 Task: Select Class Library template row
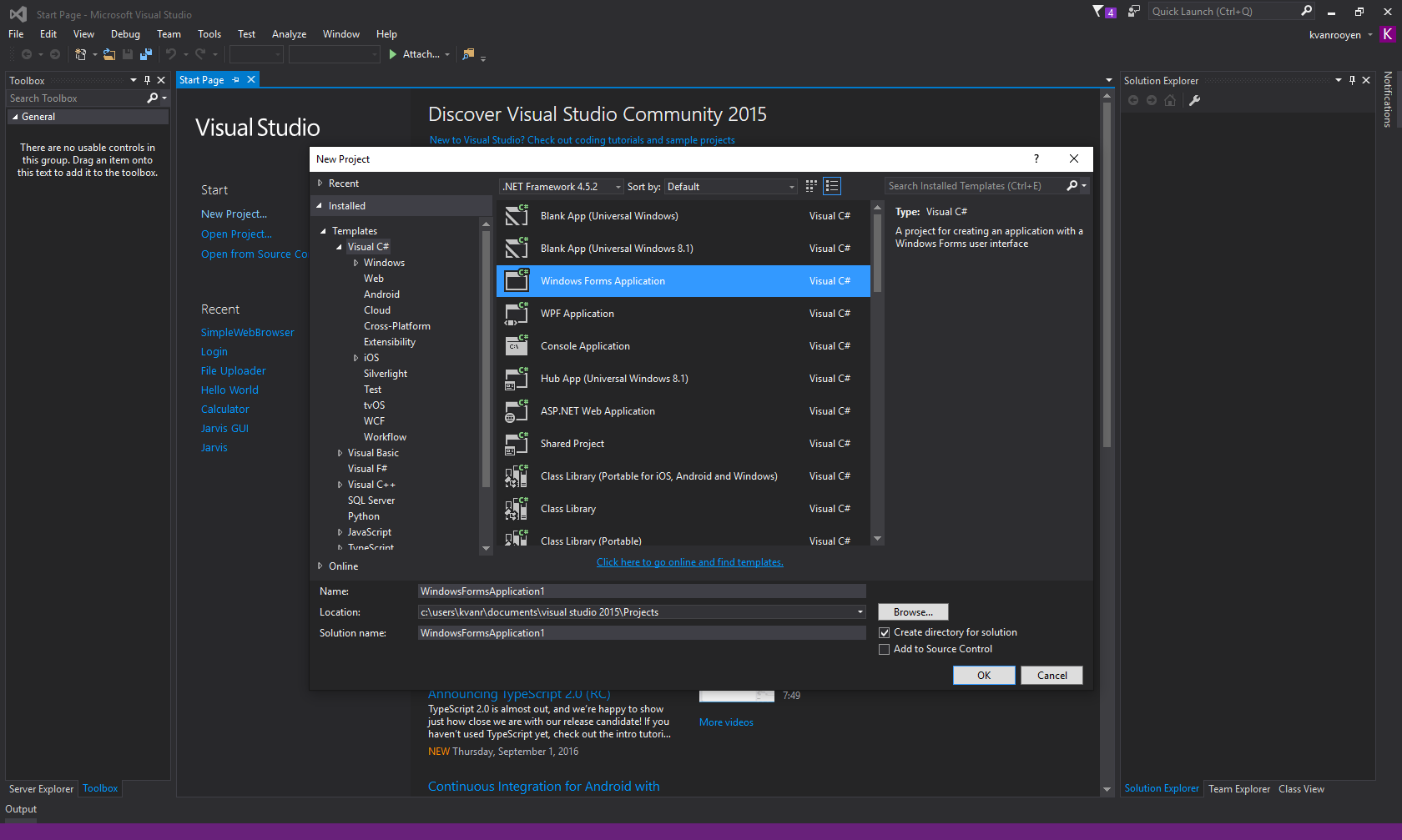[683, 509]
